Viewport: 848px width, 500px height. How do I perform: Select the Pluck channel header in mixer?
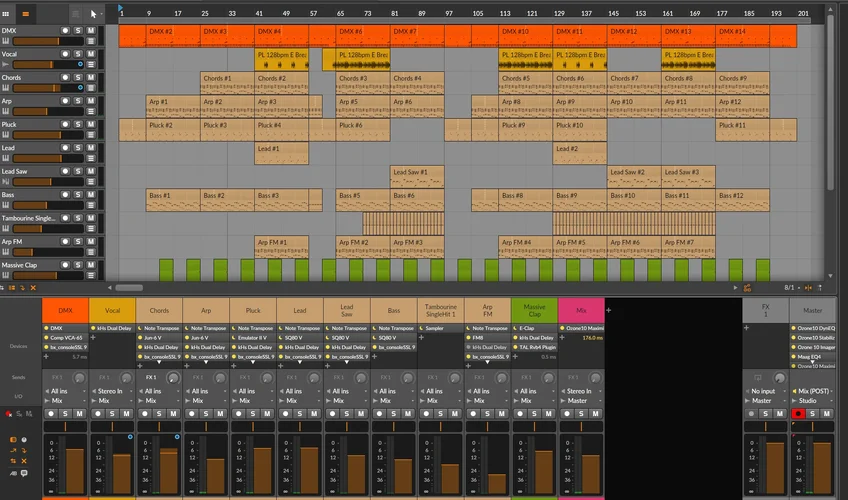(252, 311)
